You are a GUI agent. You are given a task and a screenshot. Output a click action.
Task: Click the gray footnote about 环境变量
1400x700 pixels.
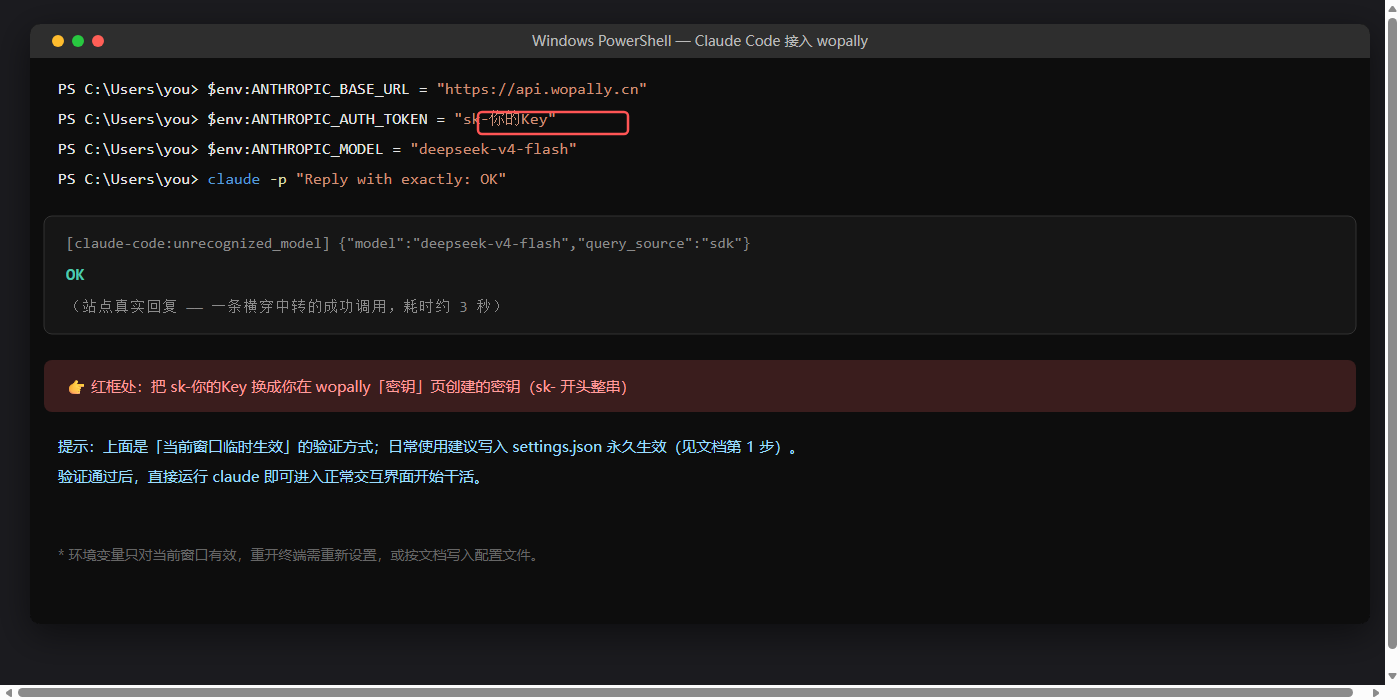(x=299, y=555)
